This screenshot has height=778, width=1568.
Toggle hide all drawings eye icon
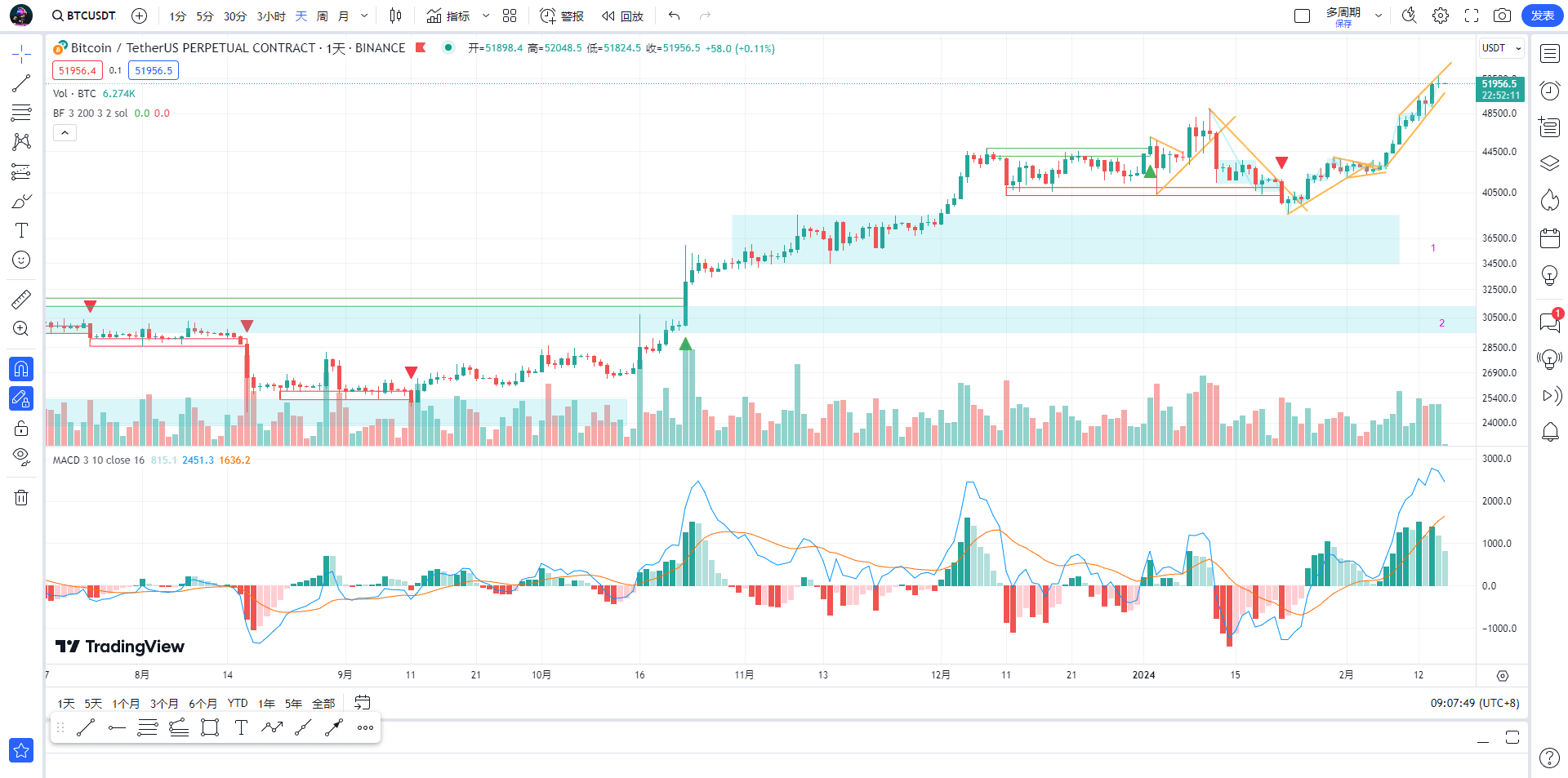(x=21, y=456)
